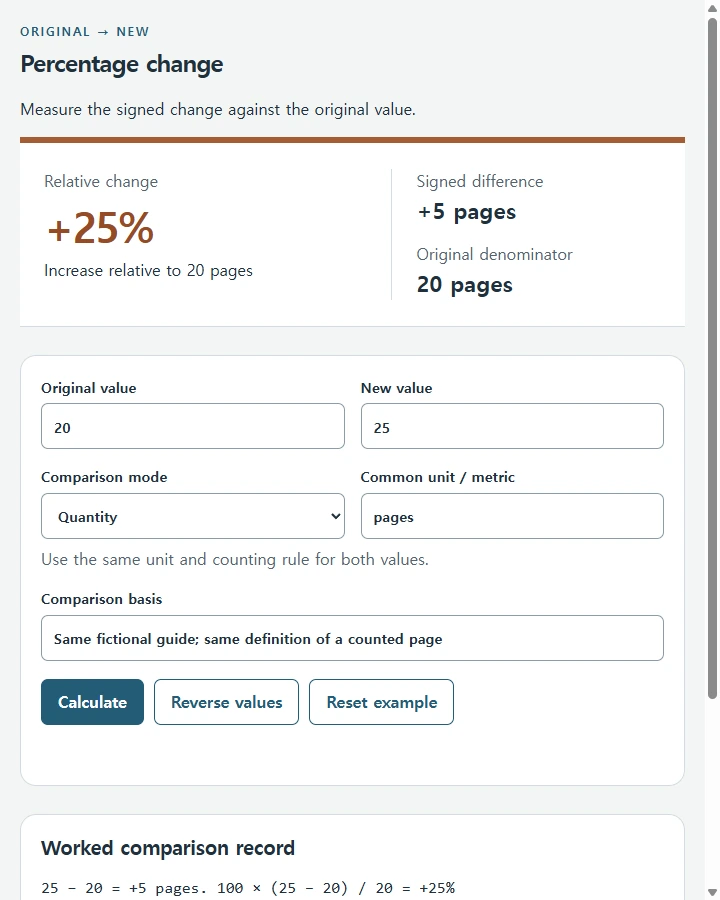This screenshot has width=720, height=900.
Task: Click the +25% relative change result
Action: pyautogui.click(x=100, y=228)
